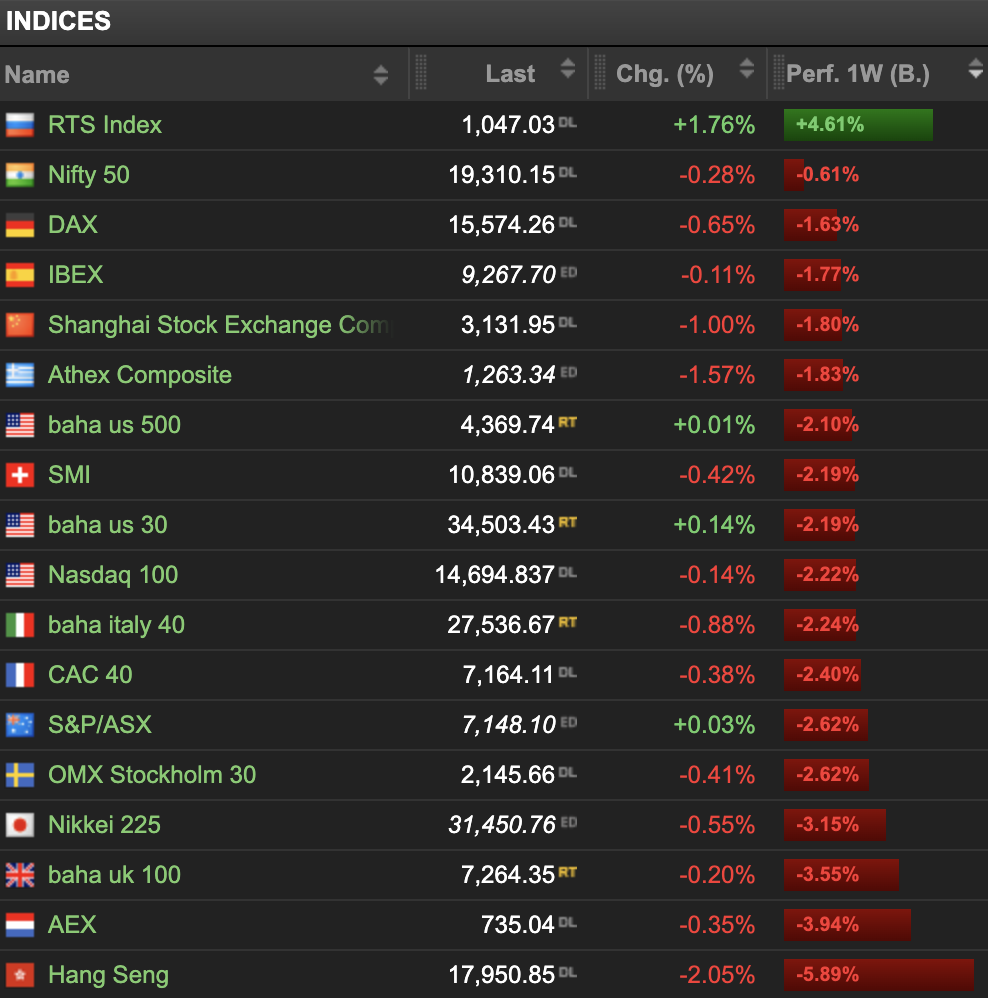988x998 pixels.
Task: Click the RT badge next to baha us 500 price
Action: coord(567,423)
